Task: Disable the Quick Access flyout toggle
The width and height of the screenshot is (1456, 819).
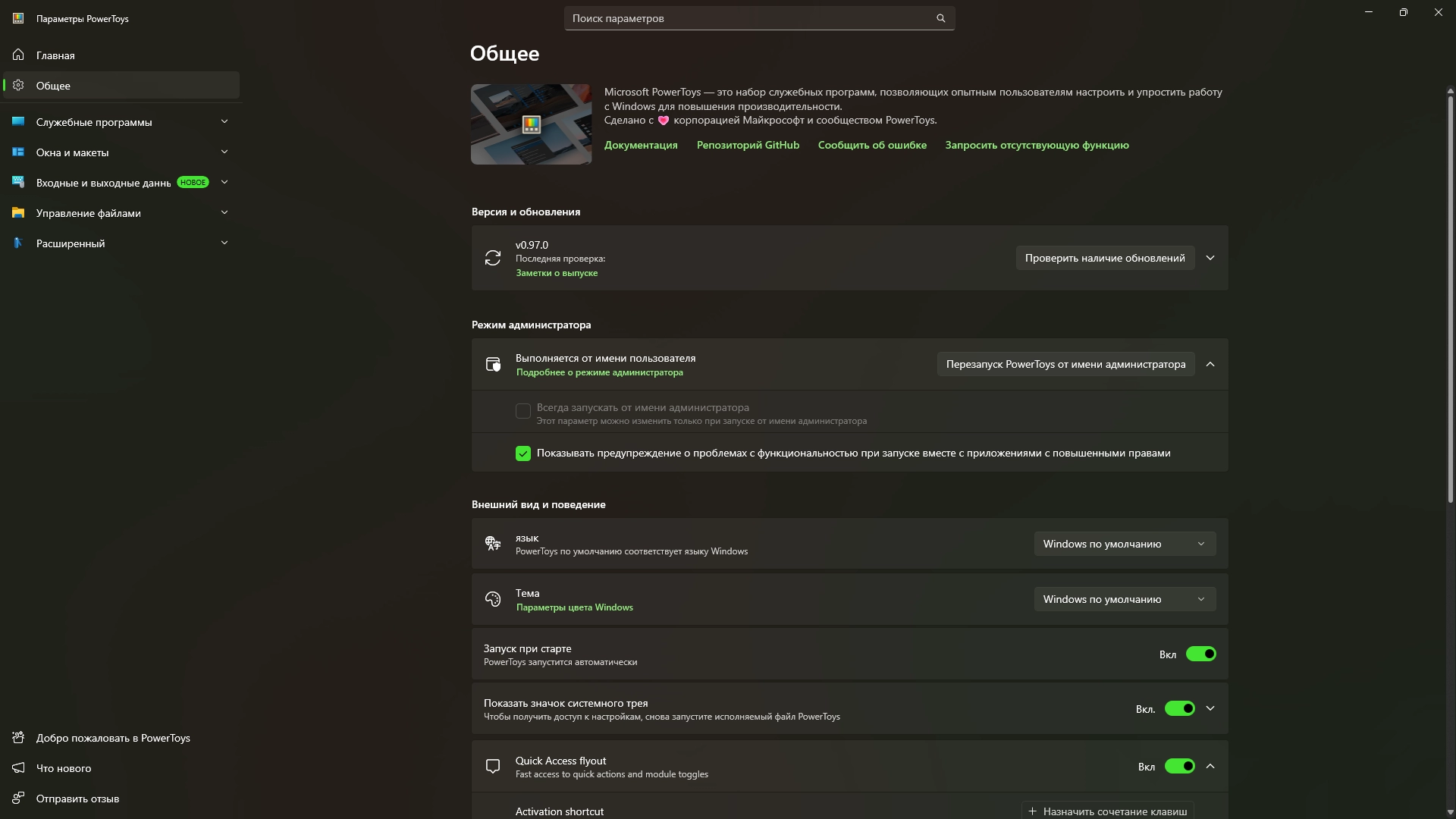Action: point(1179,766)
